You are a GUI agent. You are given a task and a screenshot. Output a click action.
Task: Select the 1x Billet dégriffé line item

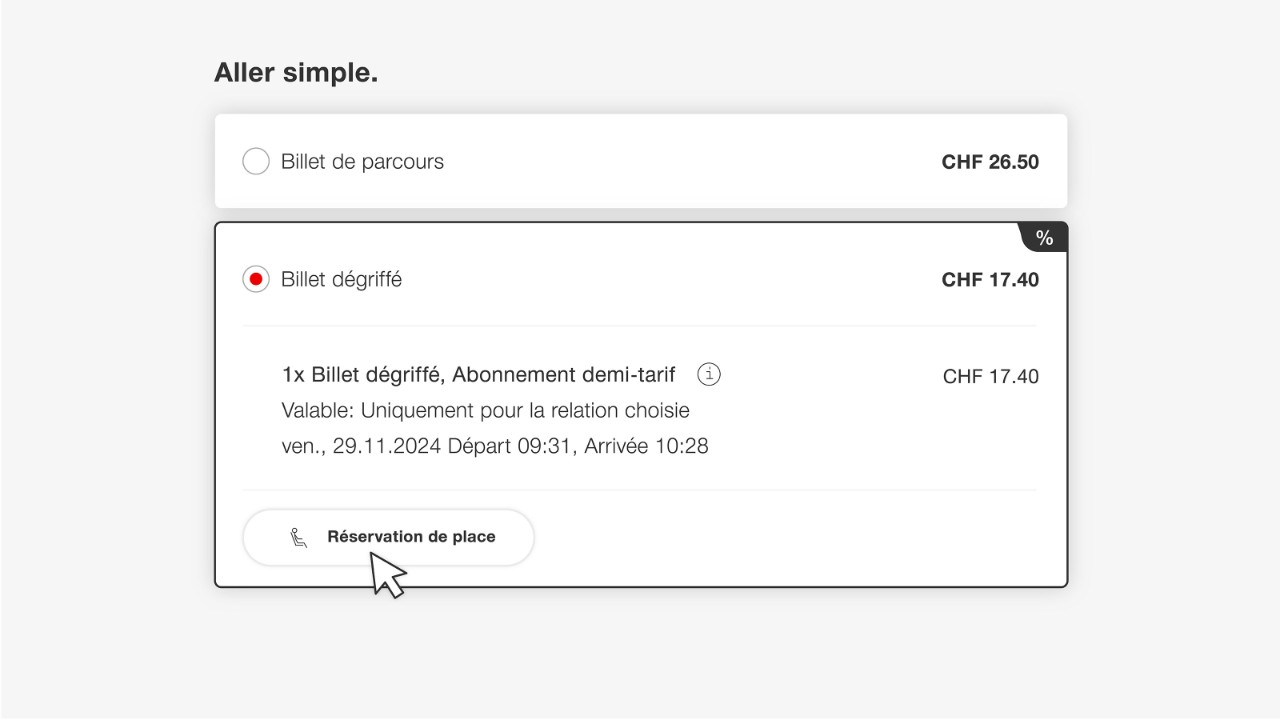click(478, 374)
